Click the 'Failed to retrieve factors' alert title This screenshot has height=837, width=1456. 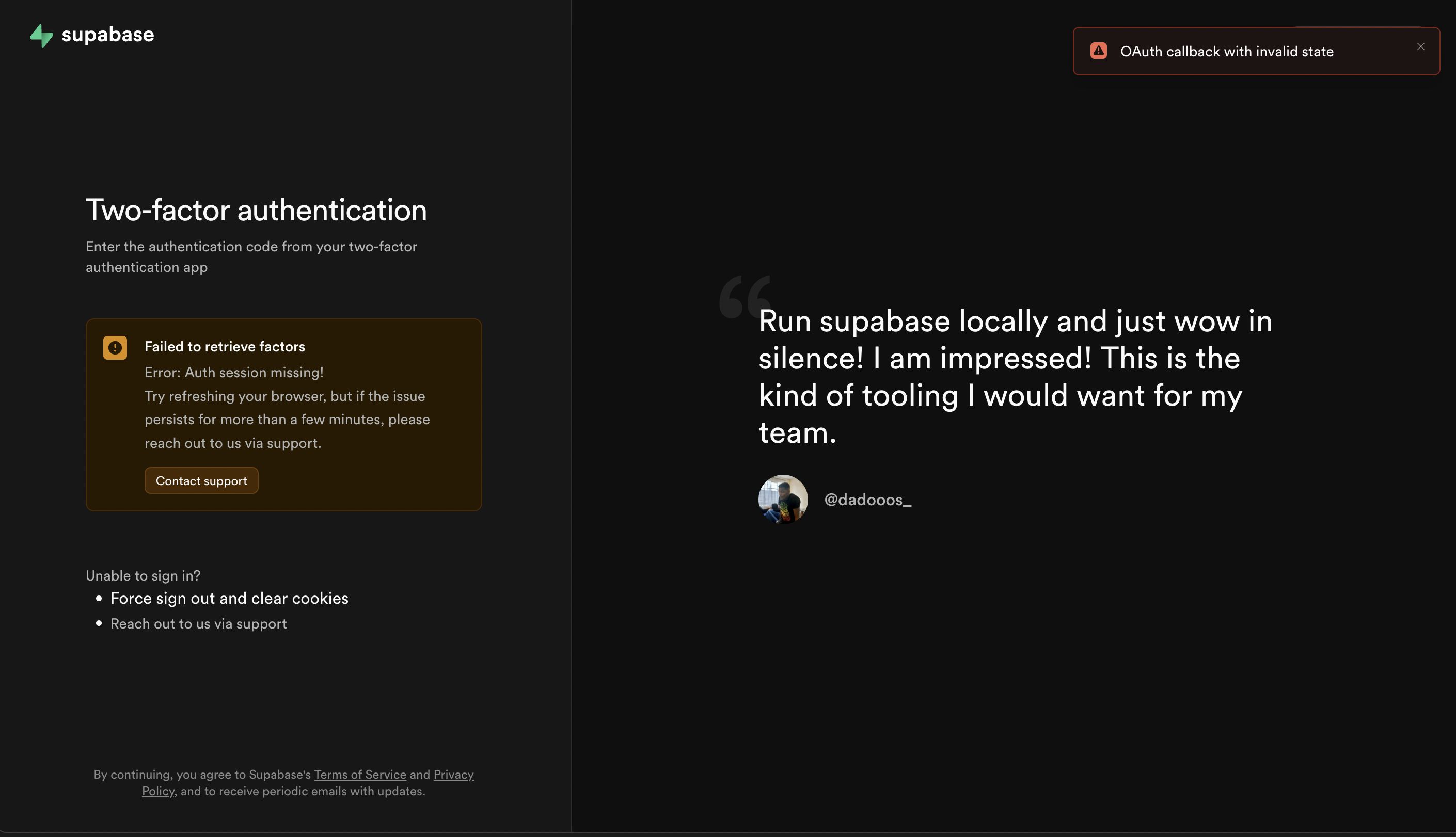(224, 347)
